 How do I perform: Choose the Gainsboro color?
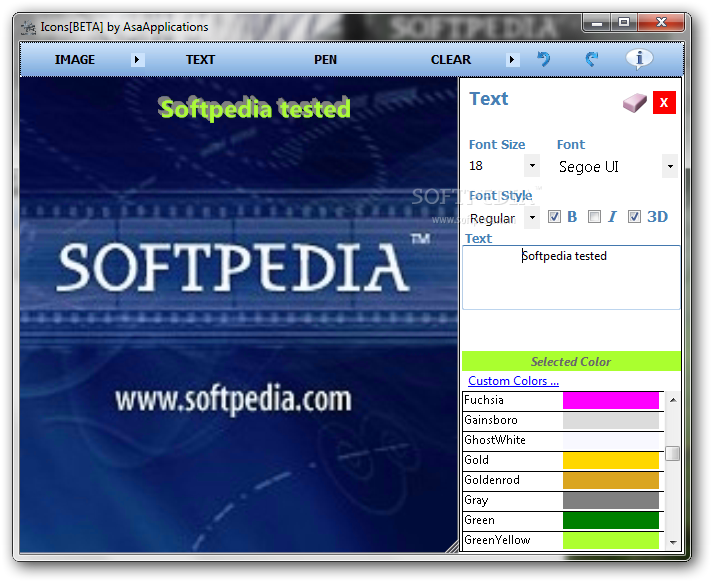coord(563,420)
